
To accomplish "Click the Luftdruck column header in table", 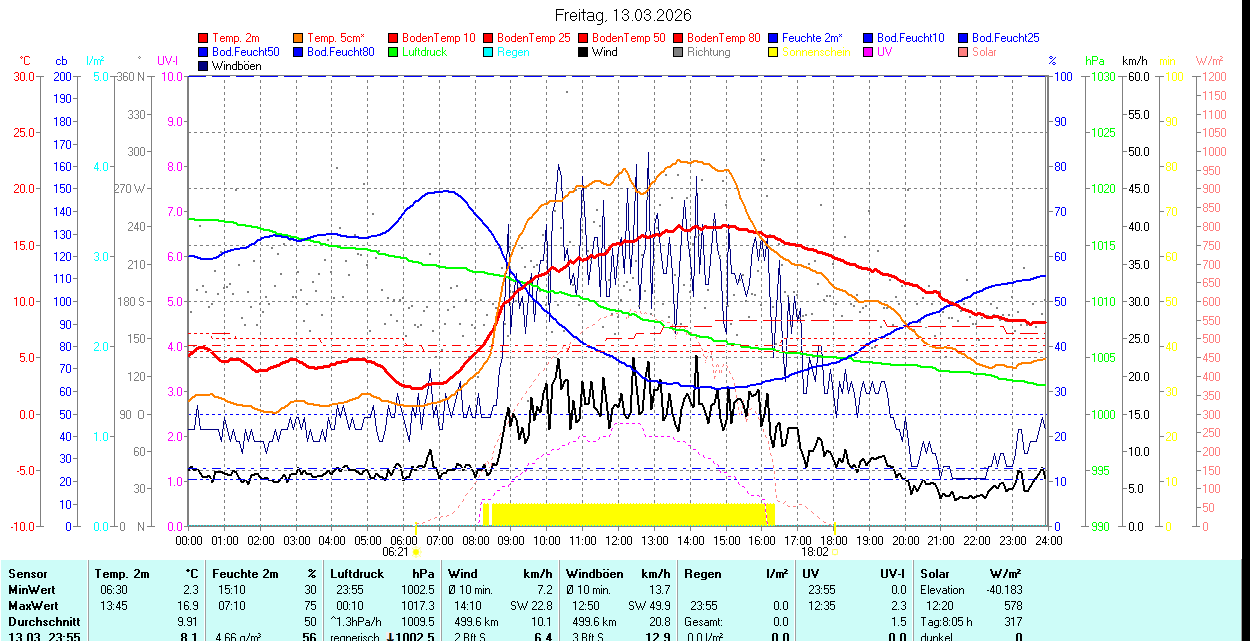I will [357, 574].
